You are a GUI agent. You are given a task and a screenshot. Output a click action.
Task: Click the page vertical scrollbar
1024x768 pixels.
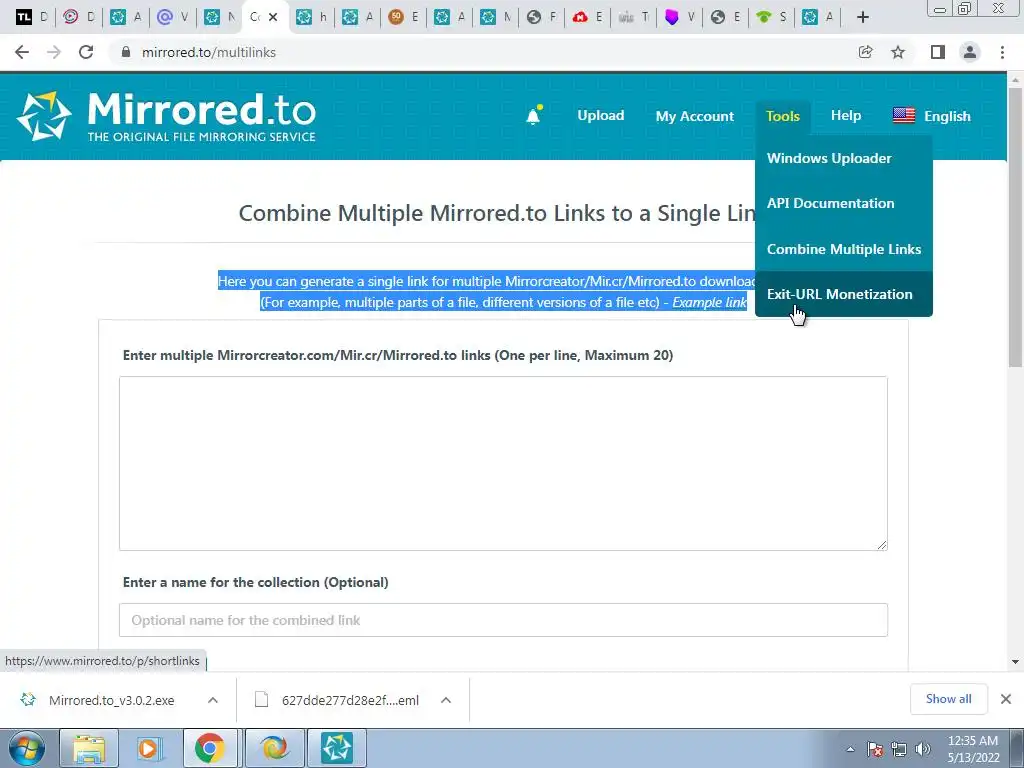1015,229
